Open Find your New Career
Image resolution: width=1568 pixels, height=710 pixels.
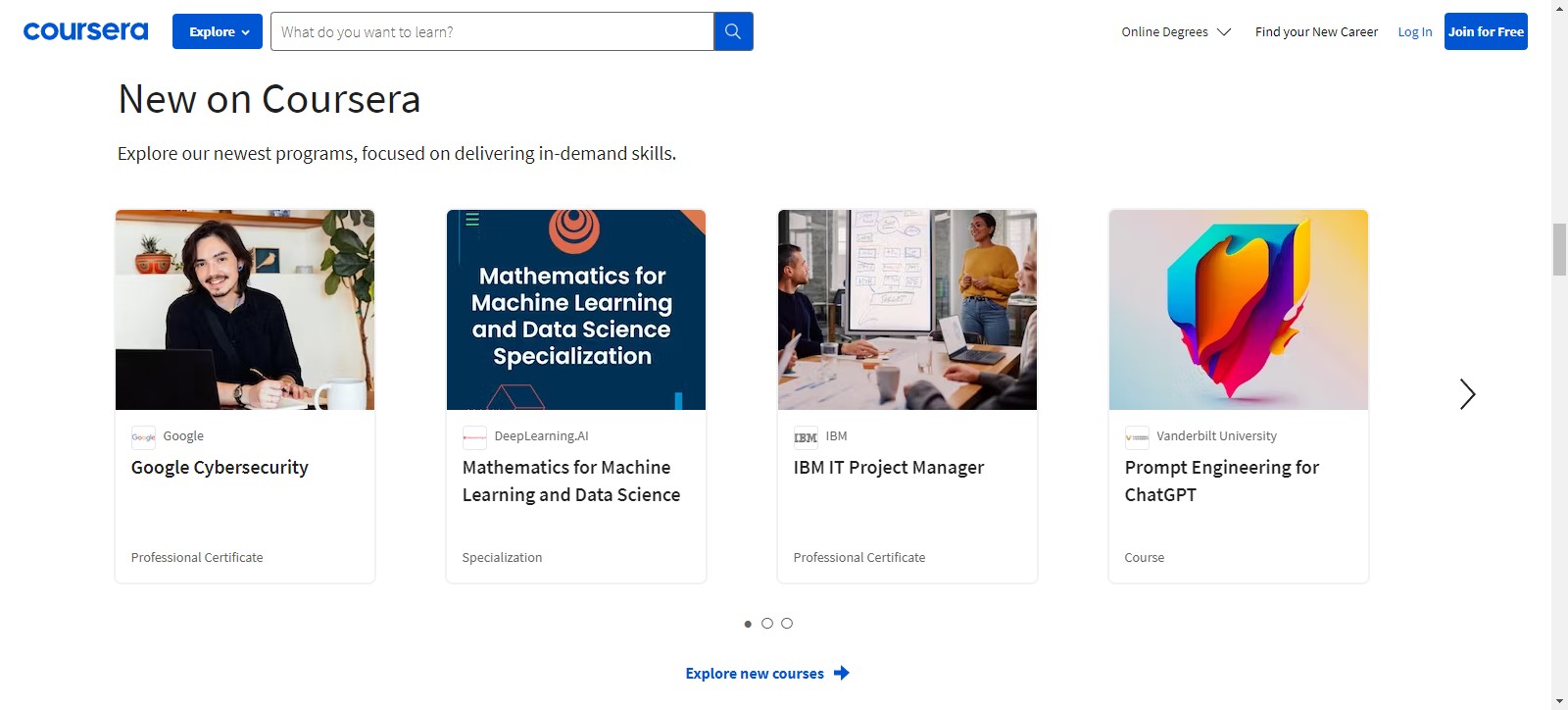pos(1316,32)
